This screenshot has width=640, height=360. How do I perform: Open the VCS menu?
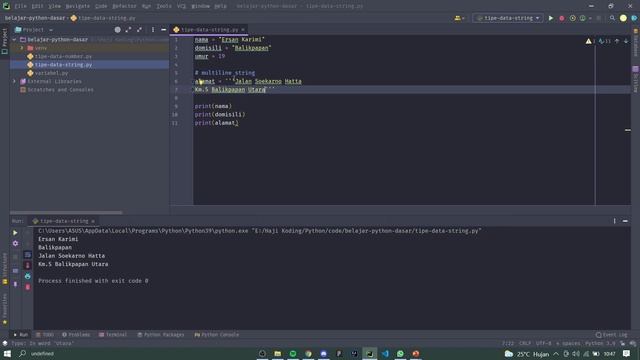181,6
